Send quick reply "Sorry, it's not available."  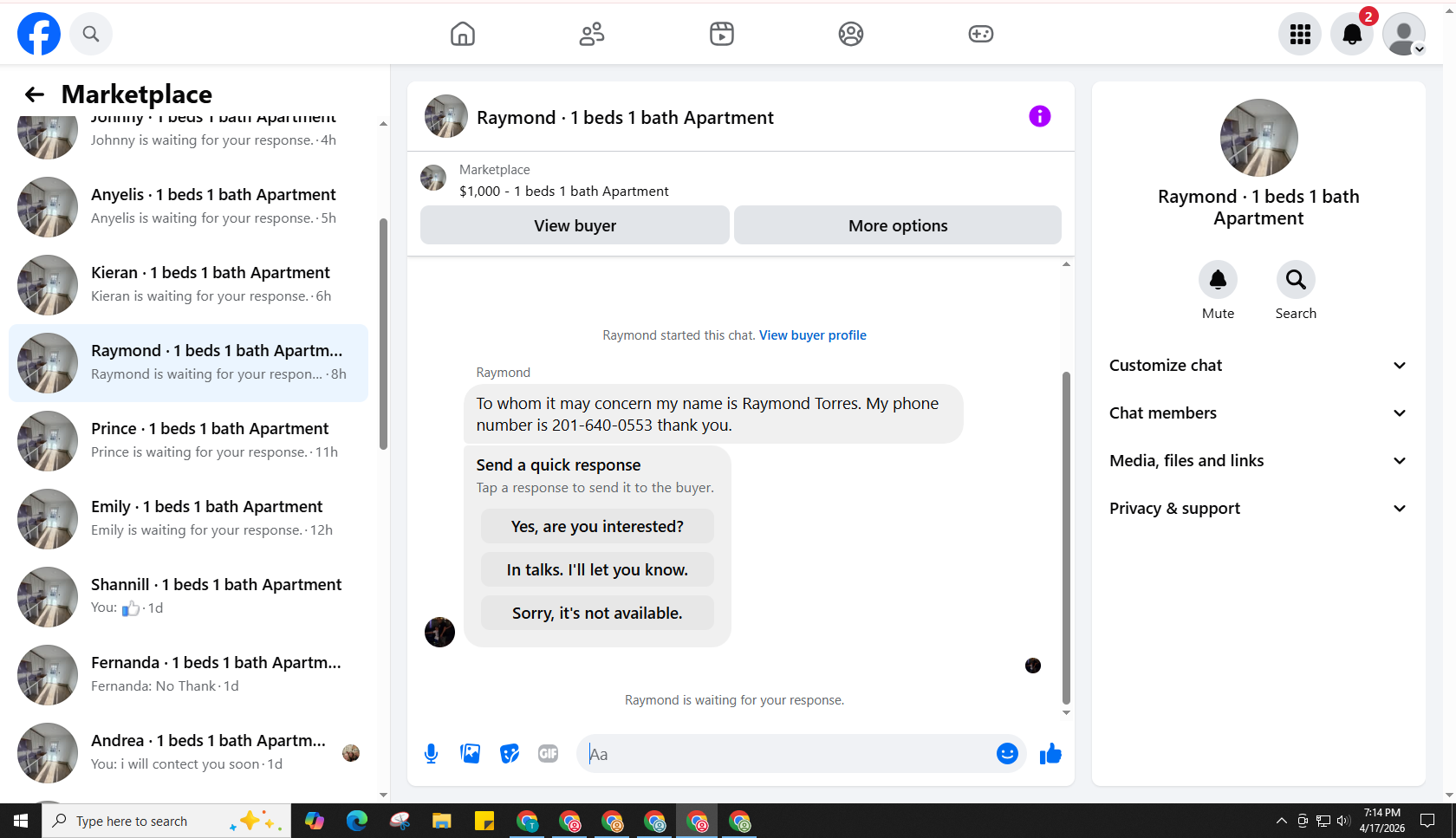pos(597,613)
